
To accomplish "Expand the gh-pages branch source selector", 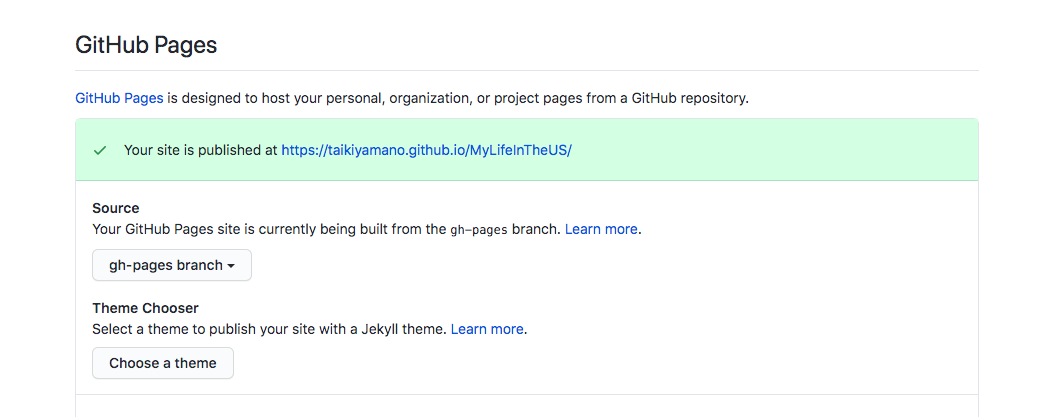I will pos(172,265).
